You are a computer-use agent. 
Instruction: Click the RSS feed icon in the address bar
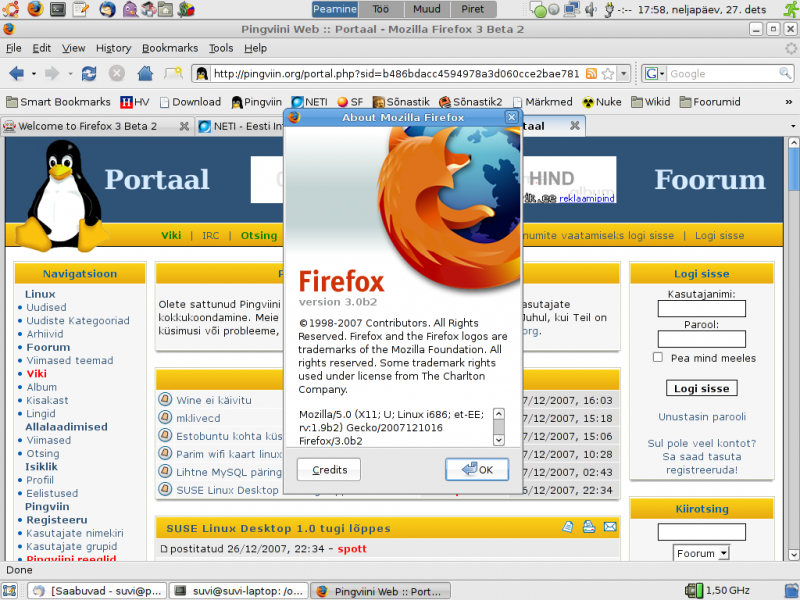click(591, 73)
